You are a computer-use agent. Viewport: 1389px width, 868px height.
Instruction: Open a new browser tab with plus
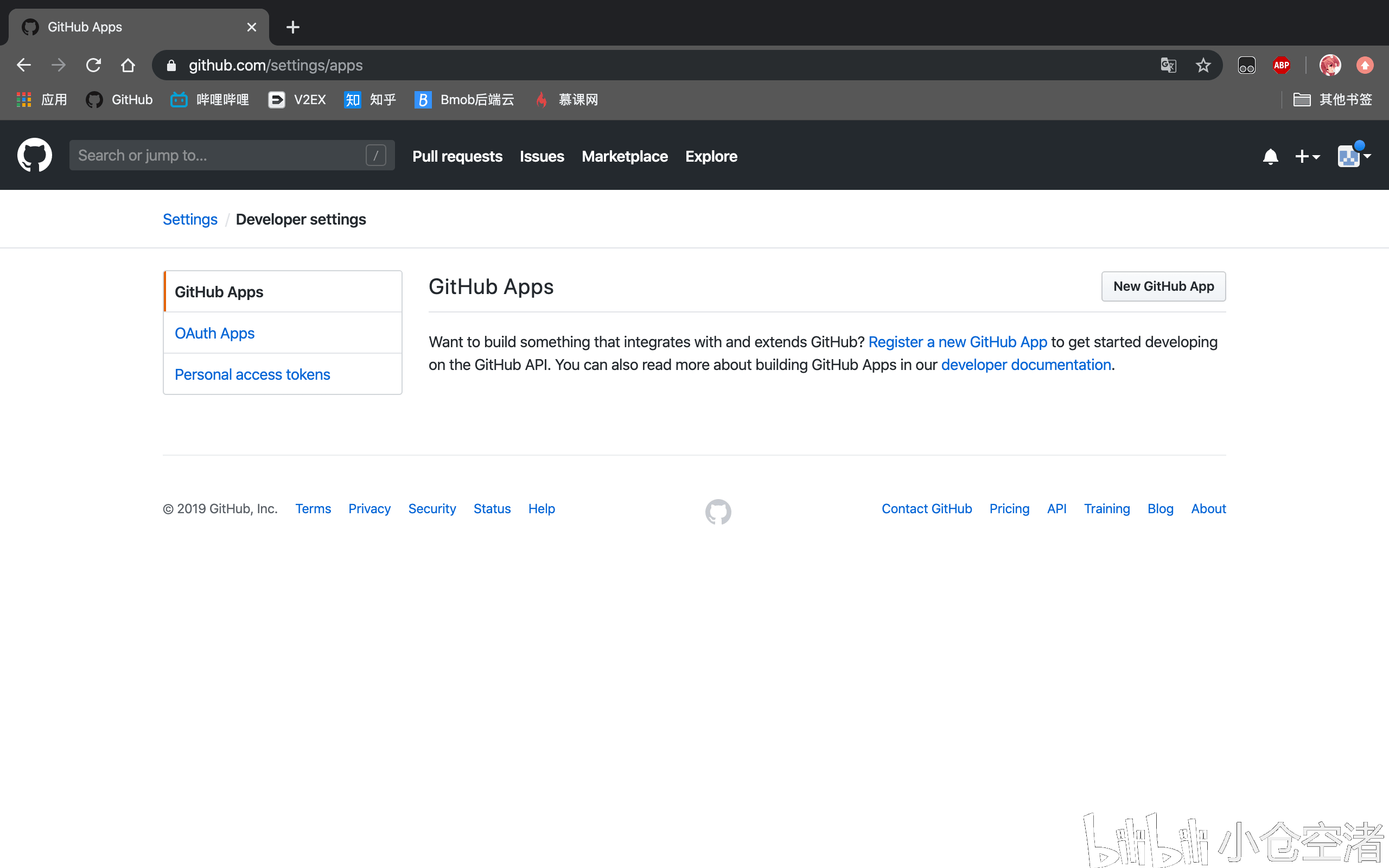click(x=293, y=27)
